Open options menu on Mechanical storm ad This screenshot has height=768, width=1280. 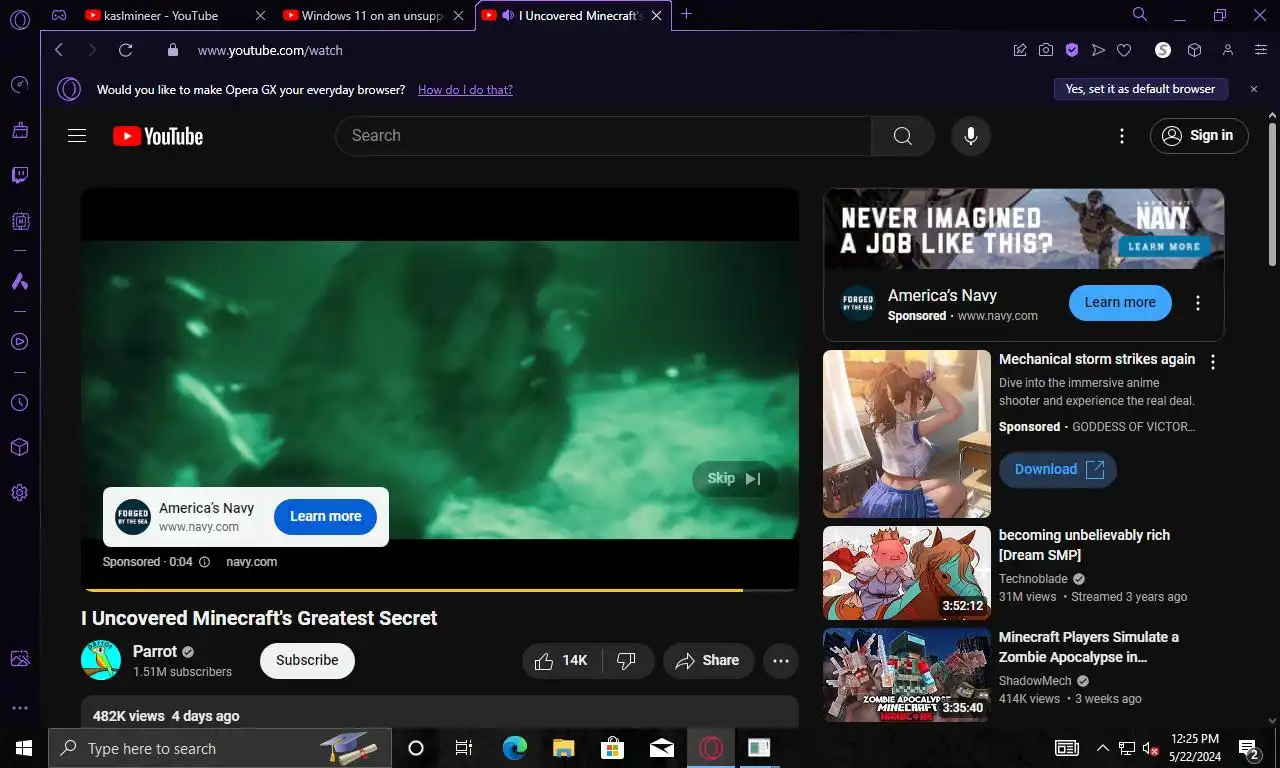1213,362
